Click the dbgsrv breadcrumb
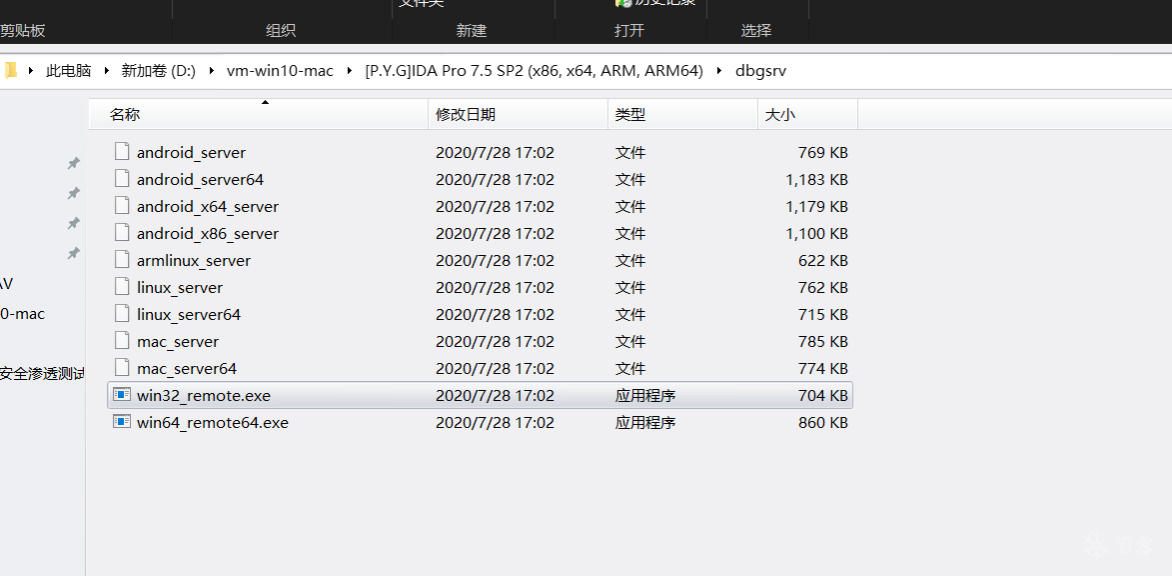Viewport: 1172px width, 576px height. 760,71
